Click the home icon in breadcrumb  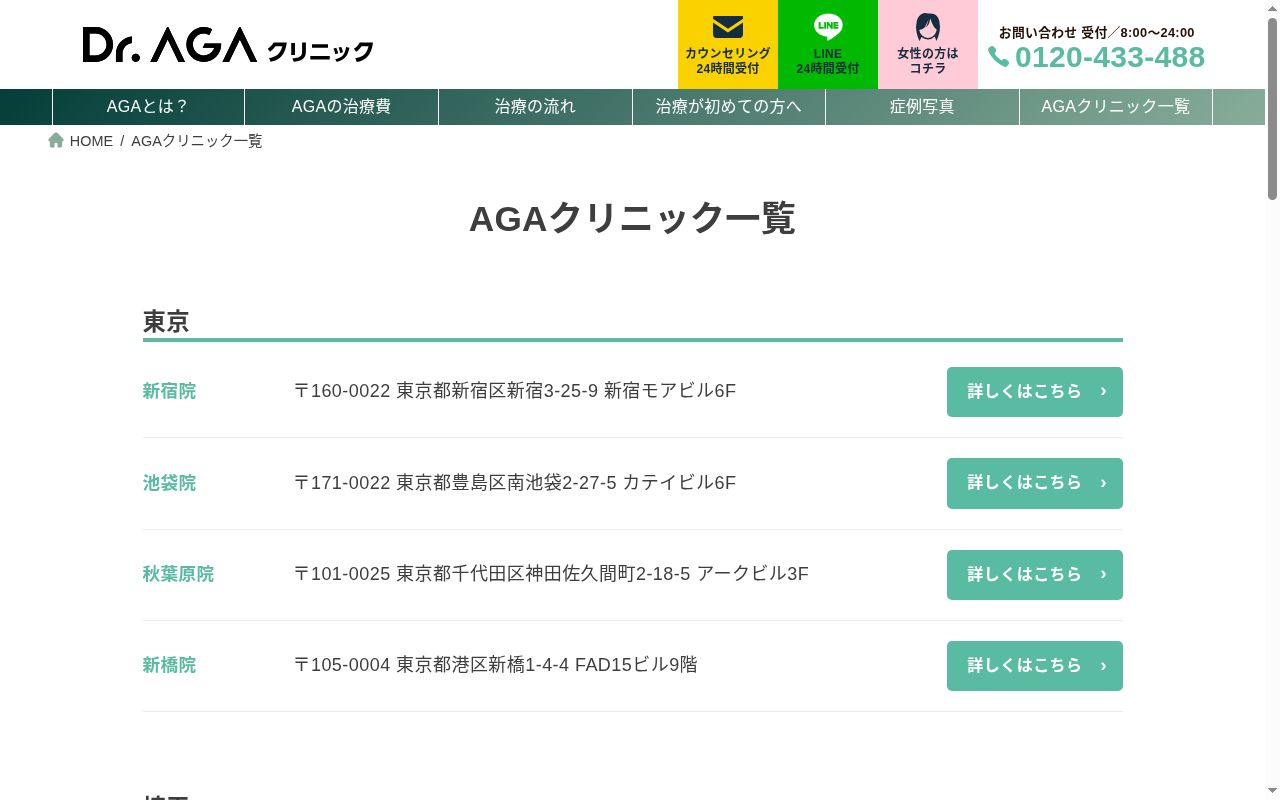[x=56, y=140]
